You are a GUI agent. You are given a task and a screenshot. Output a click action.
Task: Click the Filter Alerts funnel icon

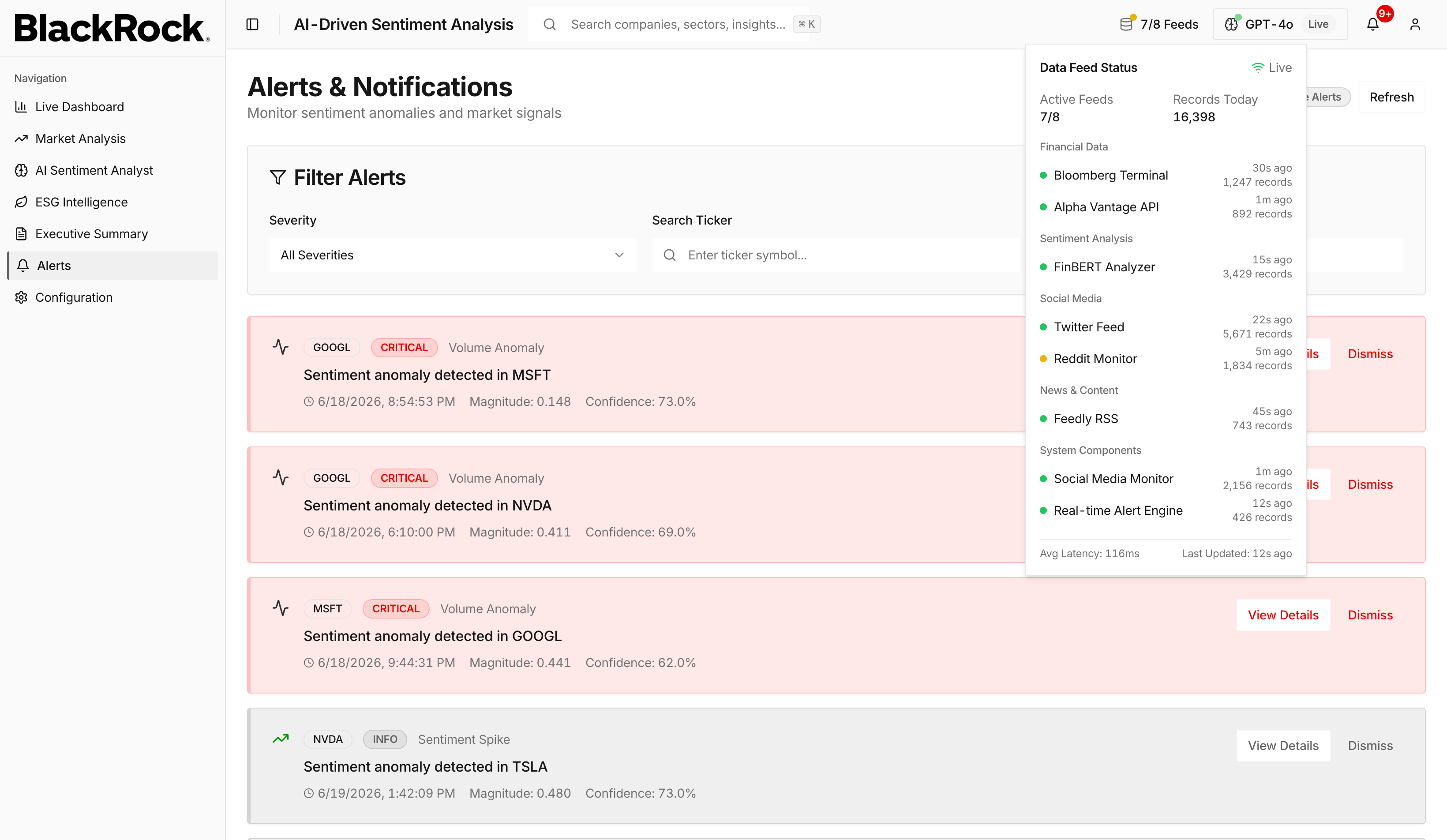pyautogui.click(x=278, y=177)
